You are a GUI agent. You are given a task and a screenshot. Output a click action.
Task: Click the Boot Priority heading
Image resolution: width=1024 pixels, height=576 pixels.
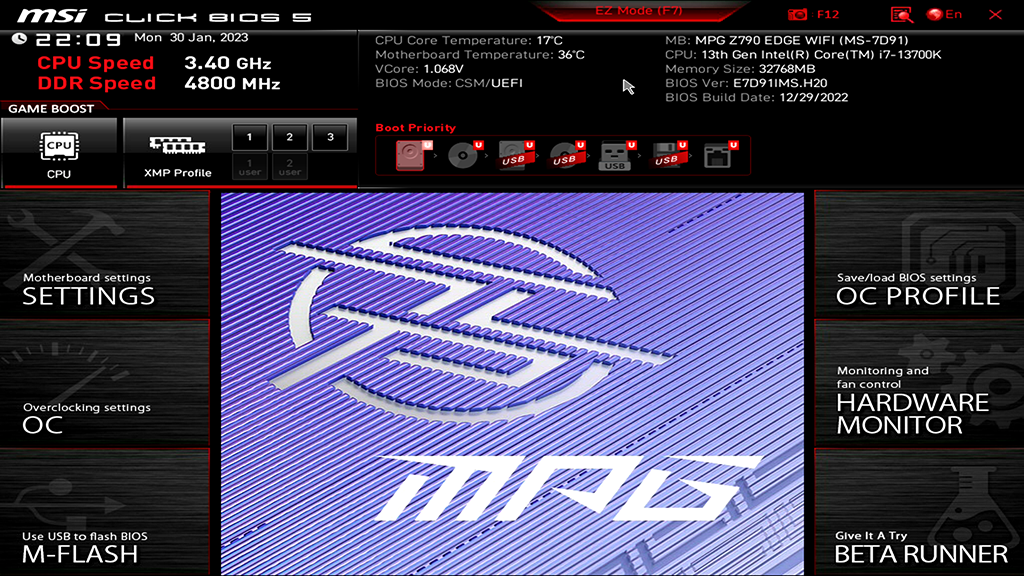click(x=415, y=127)
